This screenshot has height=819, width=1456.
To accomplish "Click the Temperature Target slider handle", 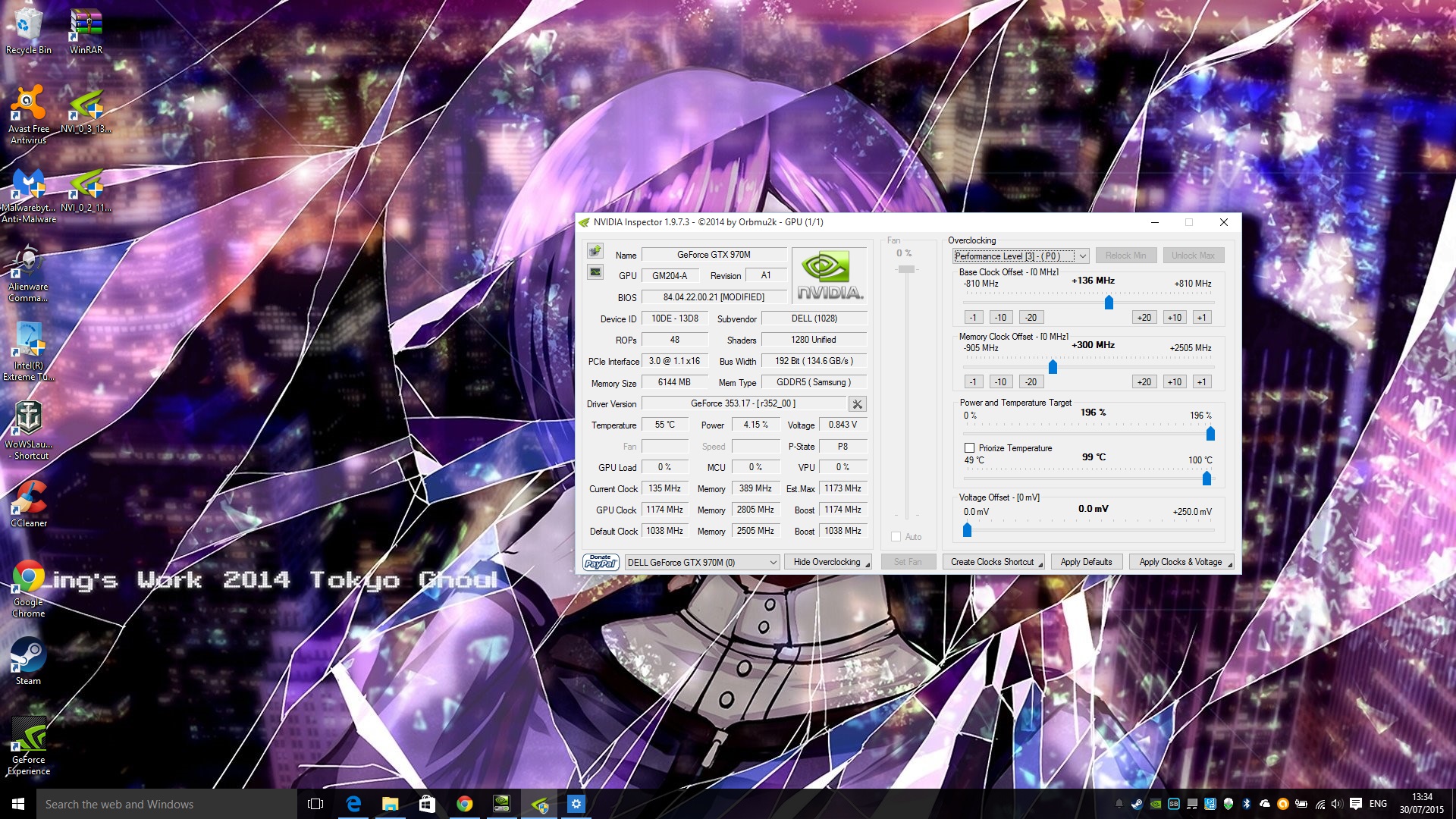I will pyautogui.click(x=1207, y=479).
